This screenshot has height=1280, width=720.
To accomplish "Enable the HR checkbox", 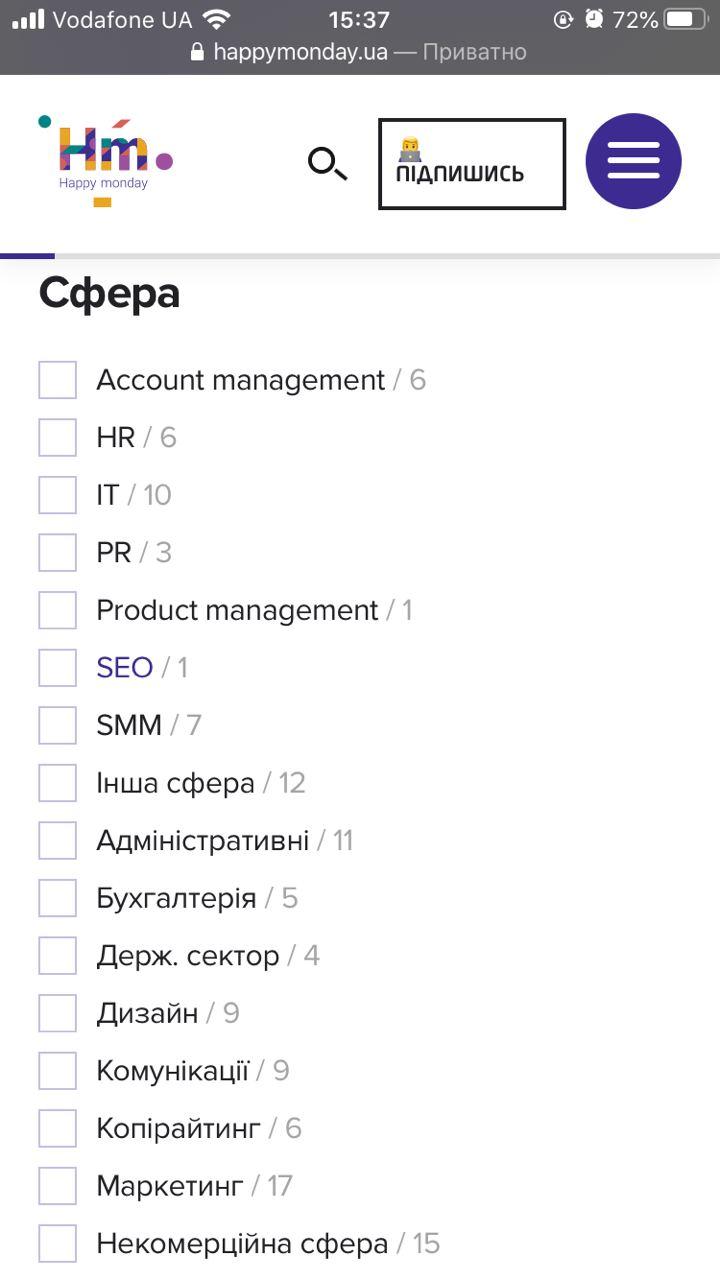I will (57, 437).
